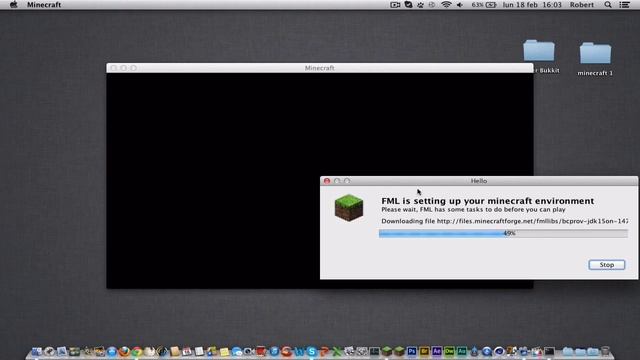Open the volume control in menu bar
640x360 pixels.
point(460,5)
